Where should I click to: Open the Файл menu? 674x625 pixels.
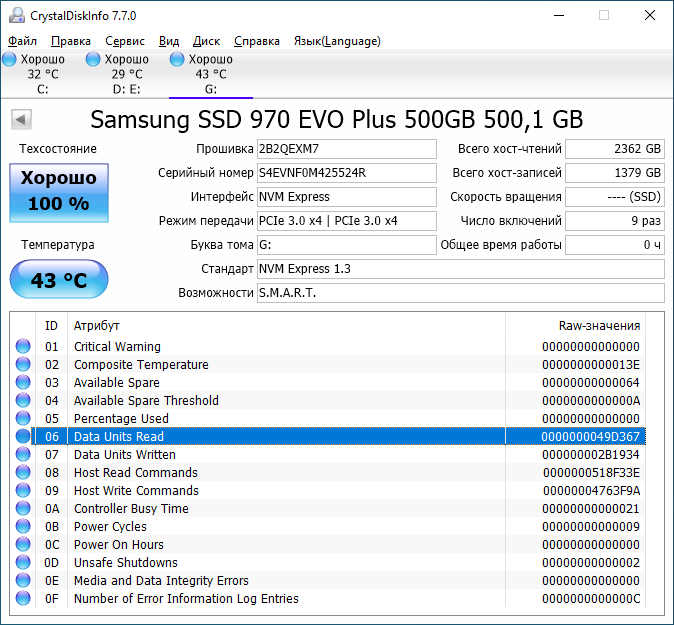click(x=22, y=41)
